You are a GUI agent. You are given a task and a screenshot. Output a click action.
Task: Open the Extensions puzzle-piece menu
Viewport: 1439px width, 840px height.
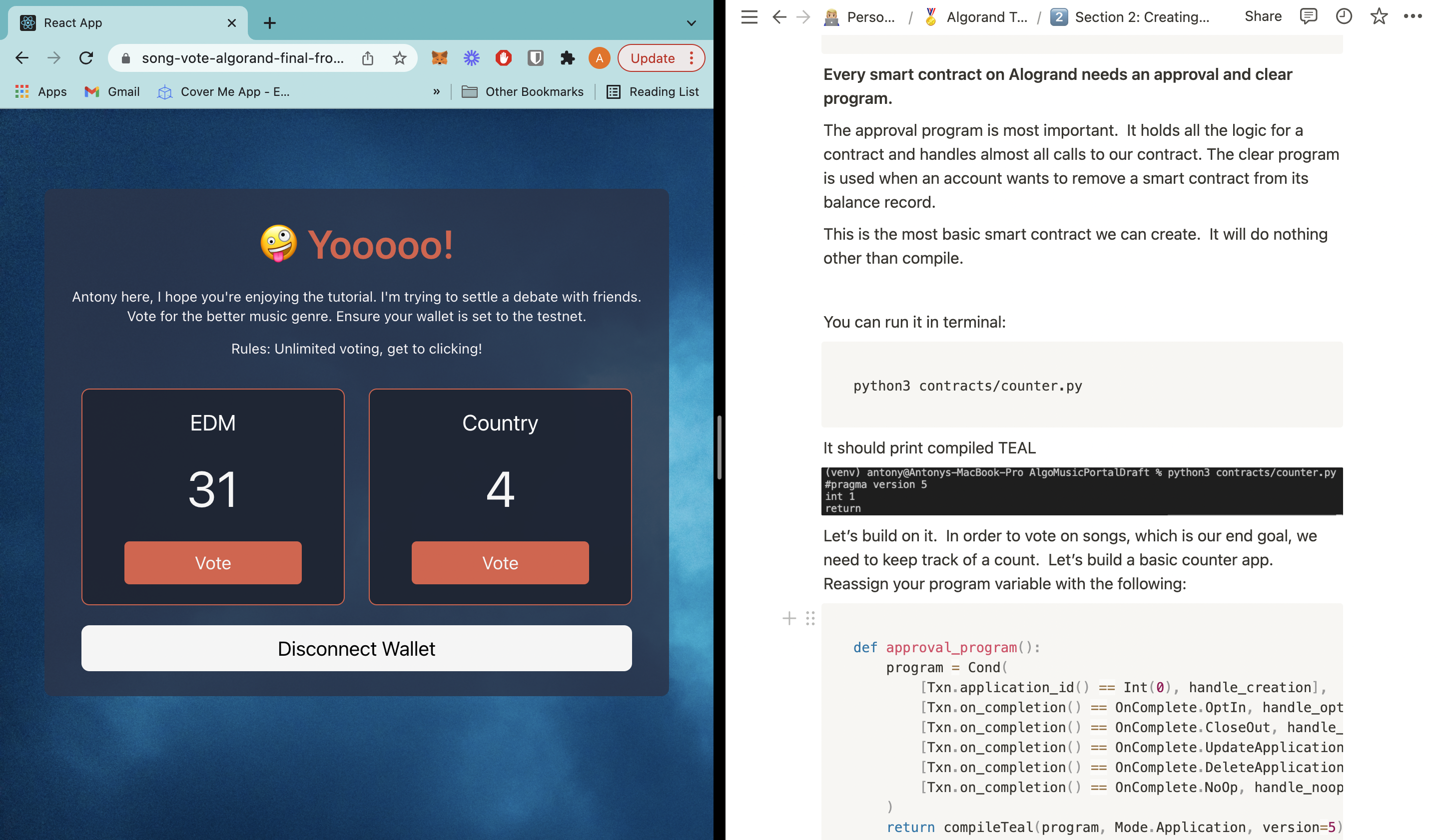tap(567, 58)
